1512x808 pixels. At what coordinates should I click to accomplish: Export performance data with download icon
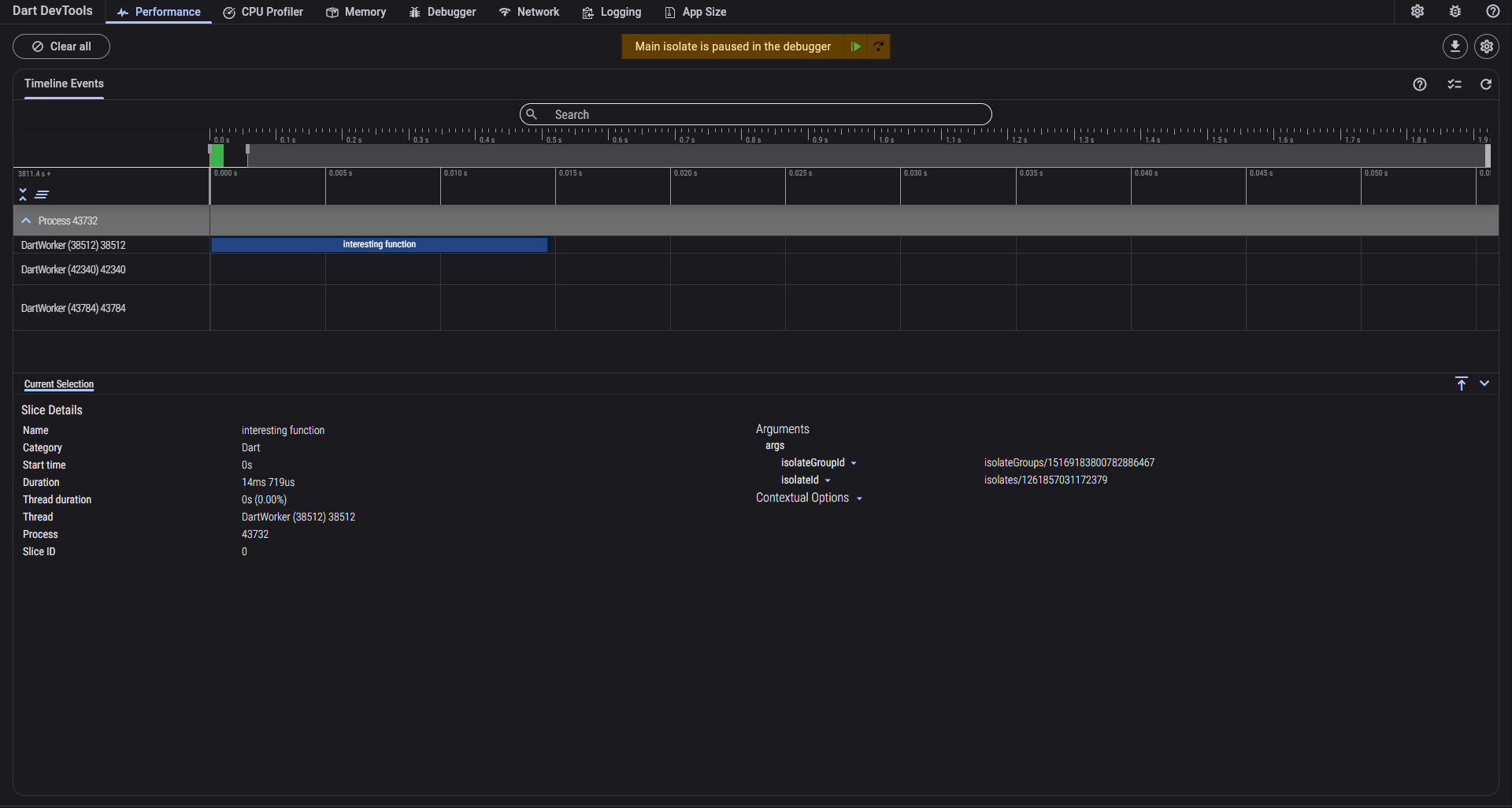[x=1455, y=46]
